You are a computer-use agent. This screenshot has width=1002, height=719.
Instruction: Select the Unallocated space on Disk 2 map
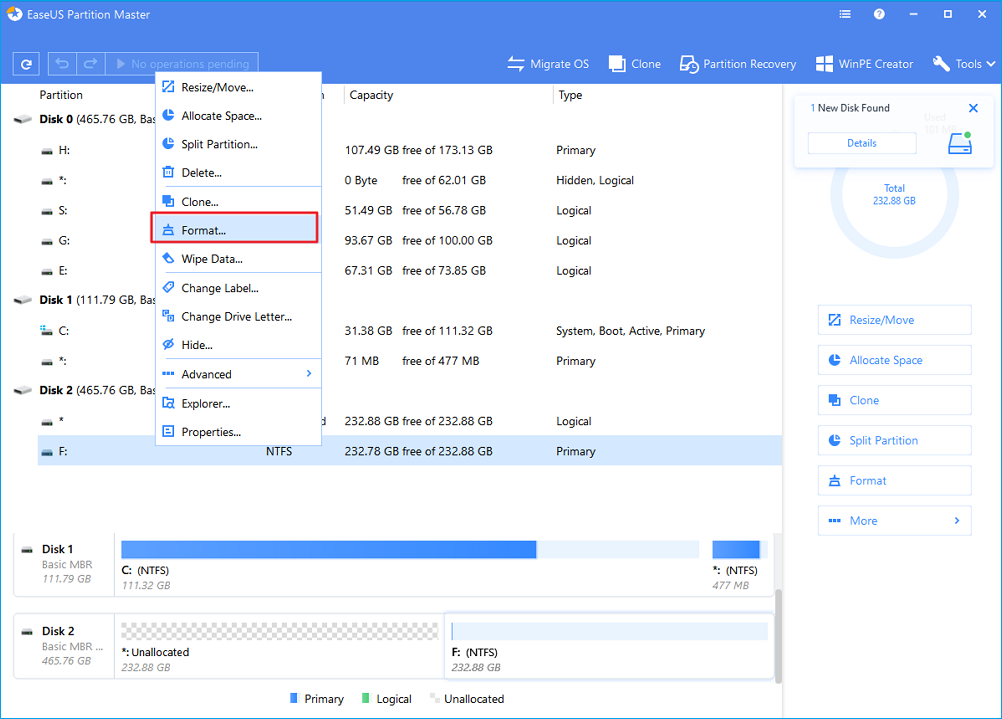tap(280, 630)
